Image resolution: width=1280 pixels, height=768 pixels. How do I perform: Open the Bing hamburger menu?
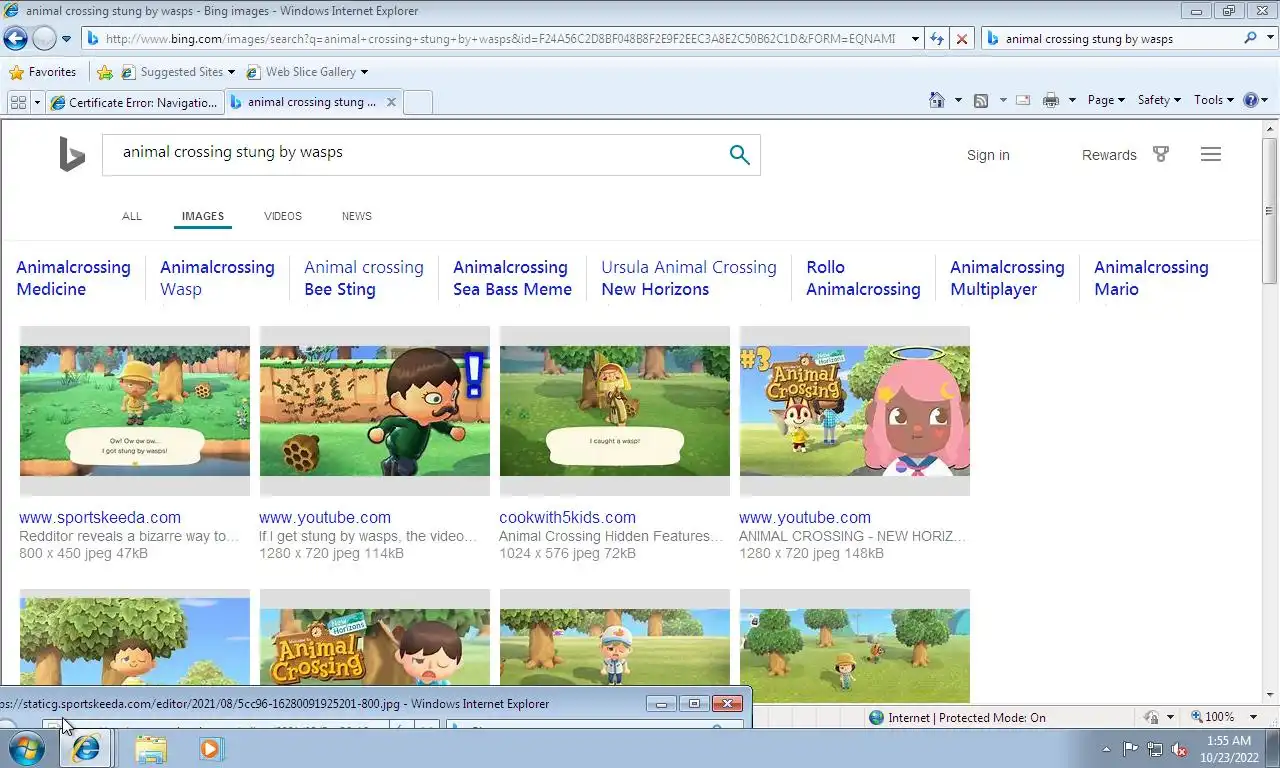(x=1211, y=154)
